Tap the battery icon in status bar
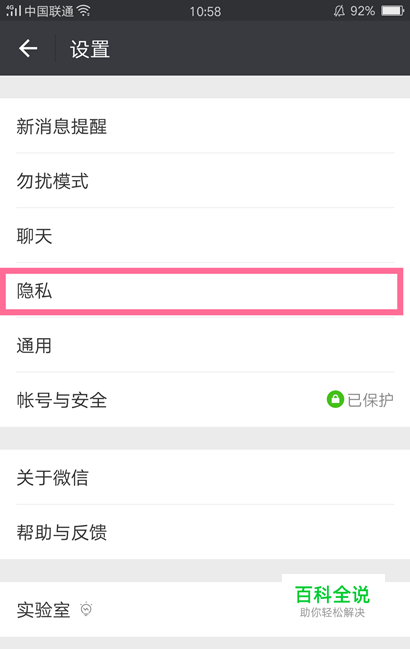This screenshot has width=410, height=649. point(392,10)
